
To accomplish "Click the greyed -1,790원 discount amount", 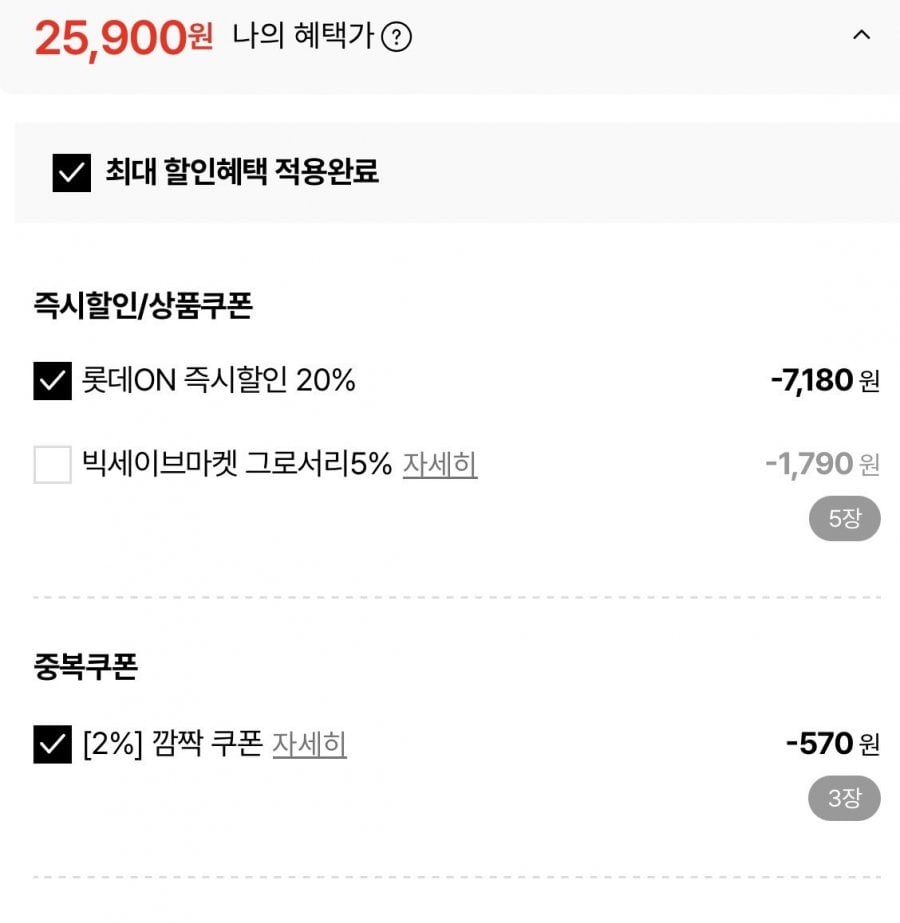I will [x=822, y=464].
